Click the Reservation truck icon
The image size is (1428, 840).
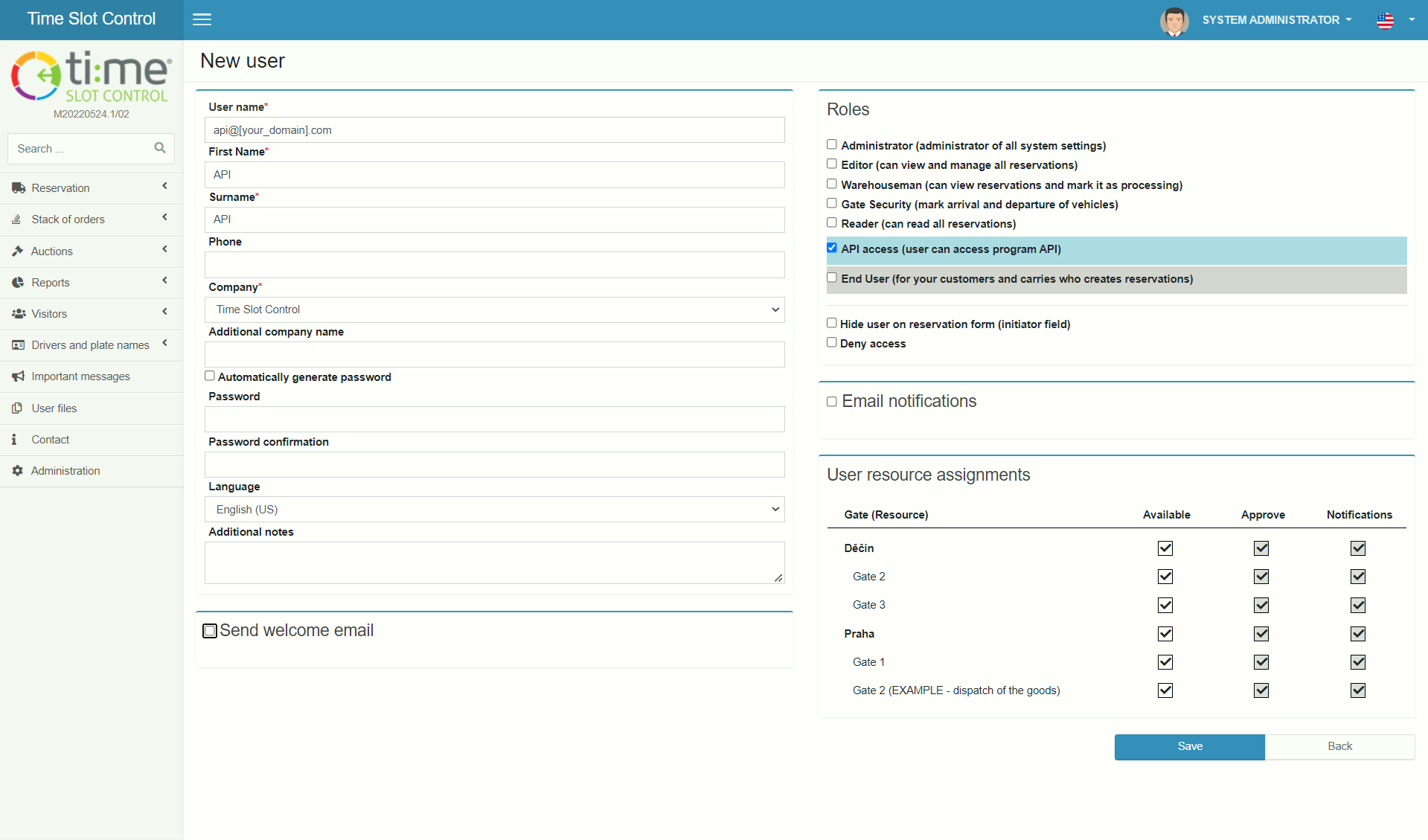point(18,188)
